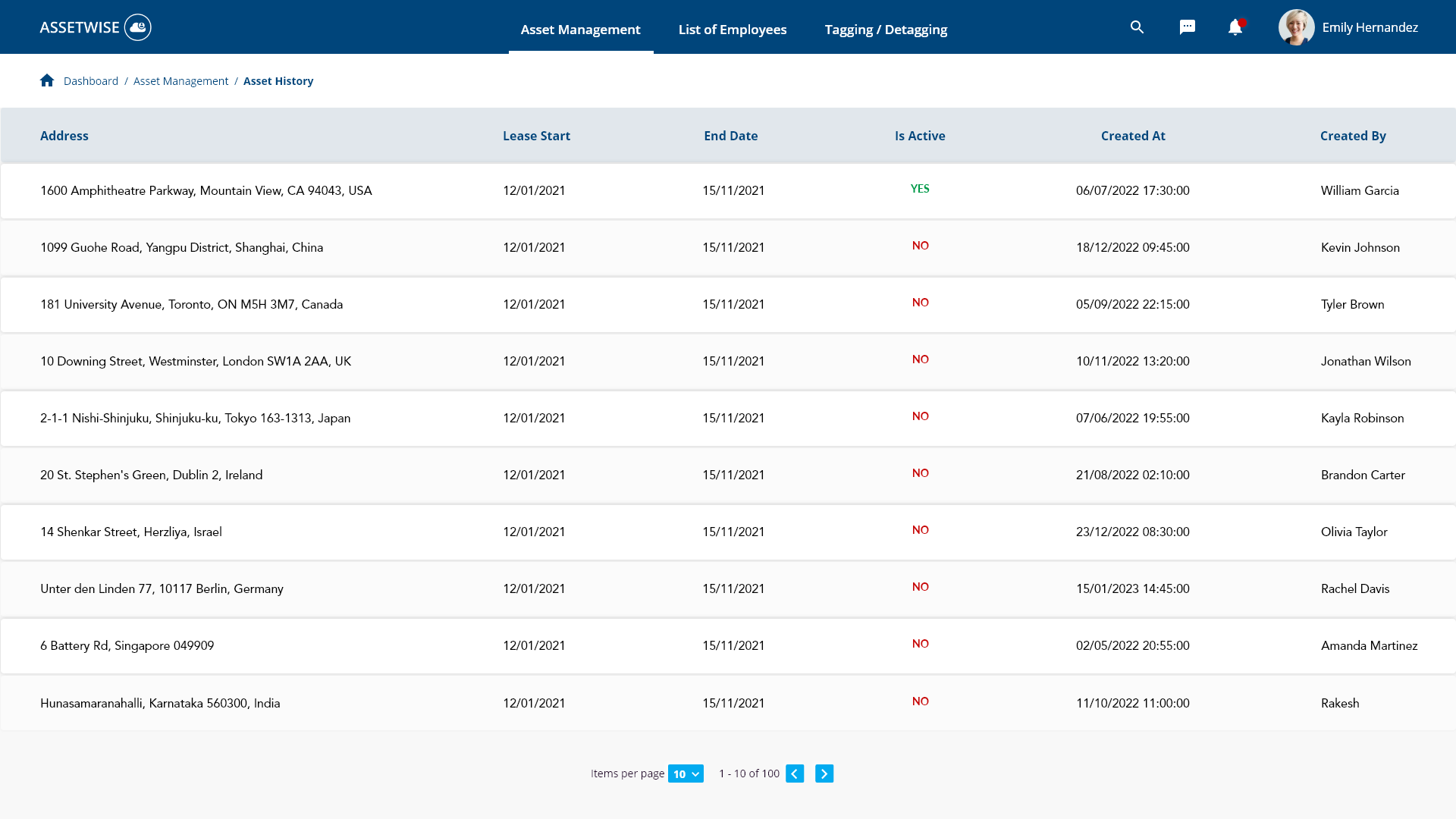Follow the Asset Management breadcrumb link

[x=180, y=81]
